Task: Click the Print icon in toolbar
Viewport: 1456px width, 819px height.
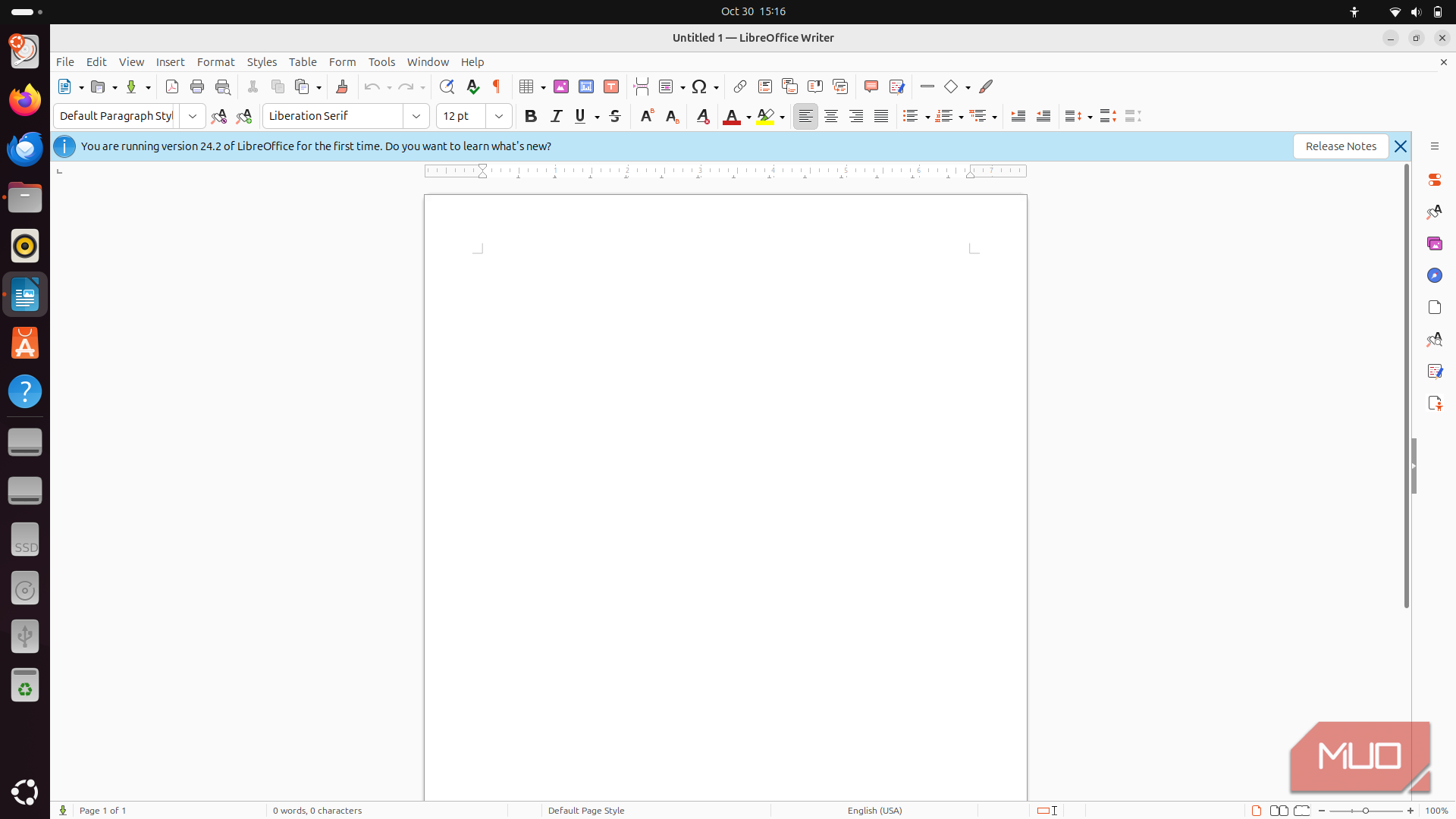Action: pos(197,86)
